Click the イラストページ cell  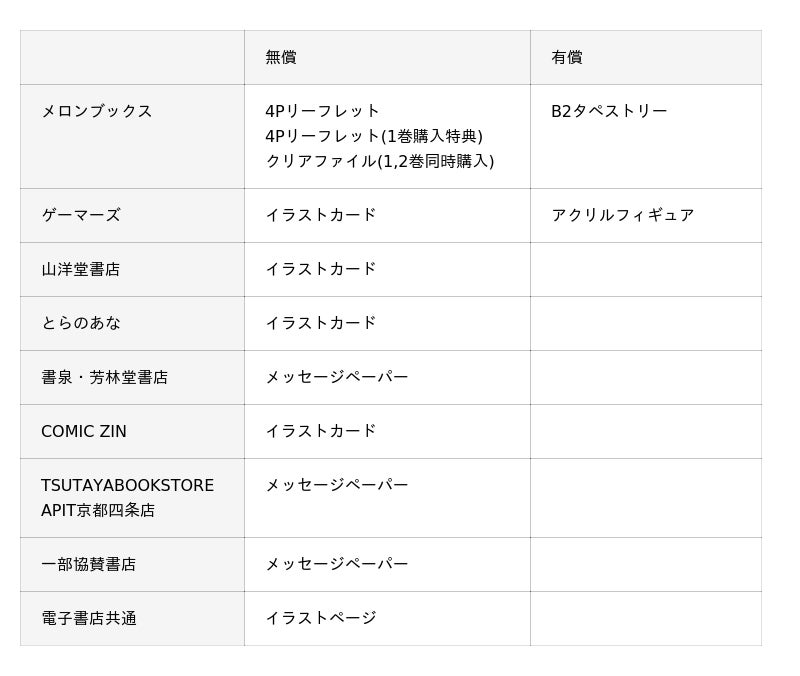[321, 618]
